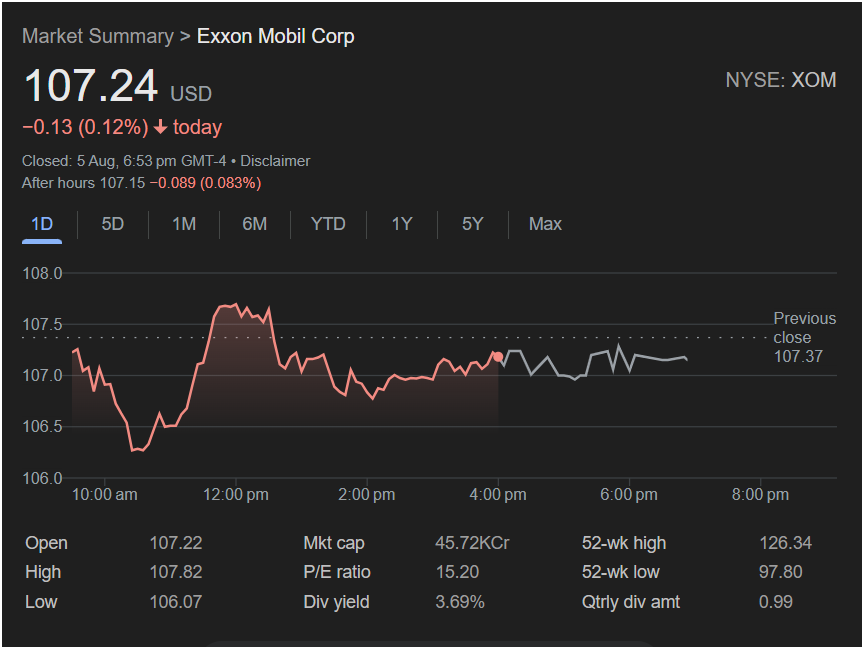Click the 107.0 price axis label
The height and width of the screenshot is (649, 864).
42,376
